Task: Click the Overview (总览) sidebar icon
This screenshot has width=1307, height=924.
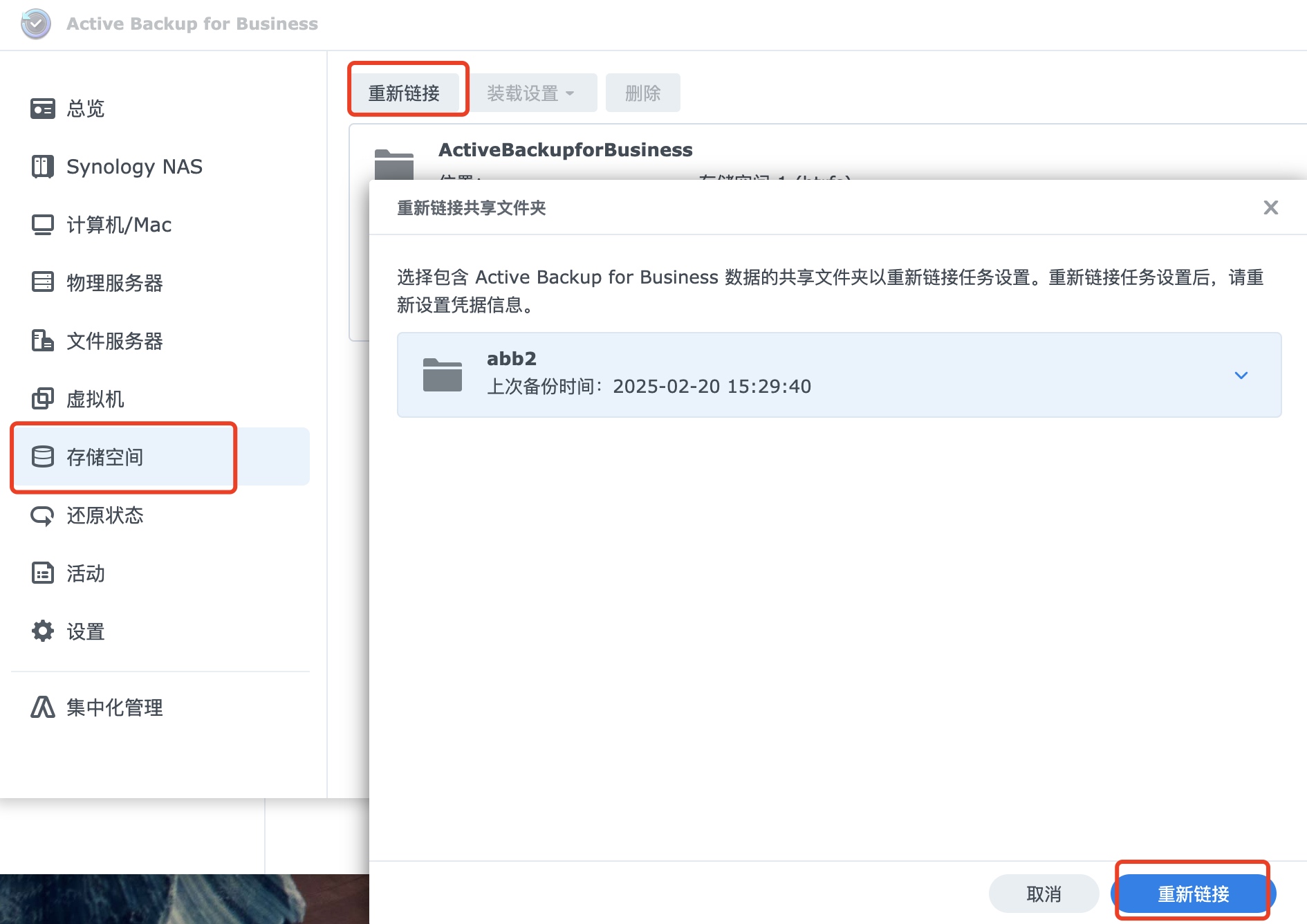Action: click(43, 109)
